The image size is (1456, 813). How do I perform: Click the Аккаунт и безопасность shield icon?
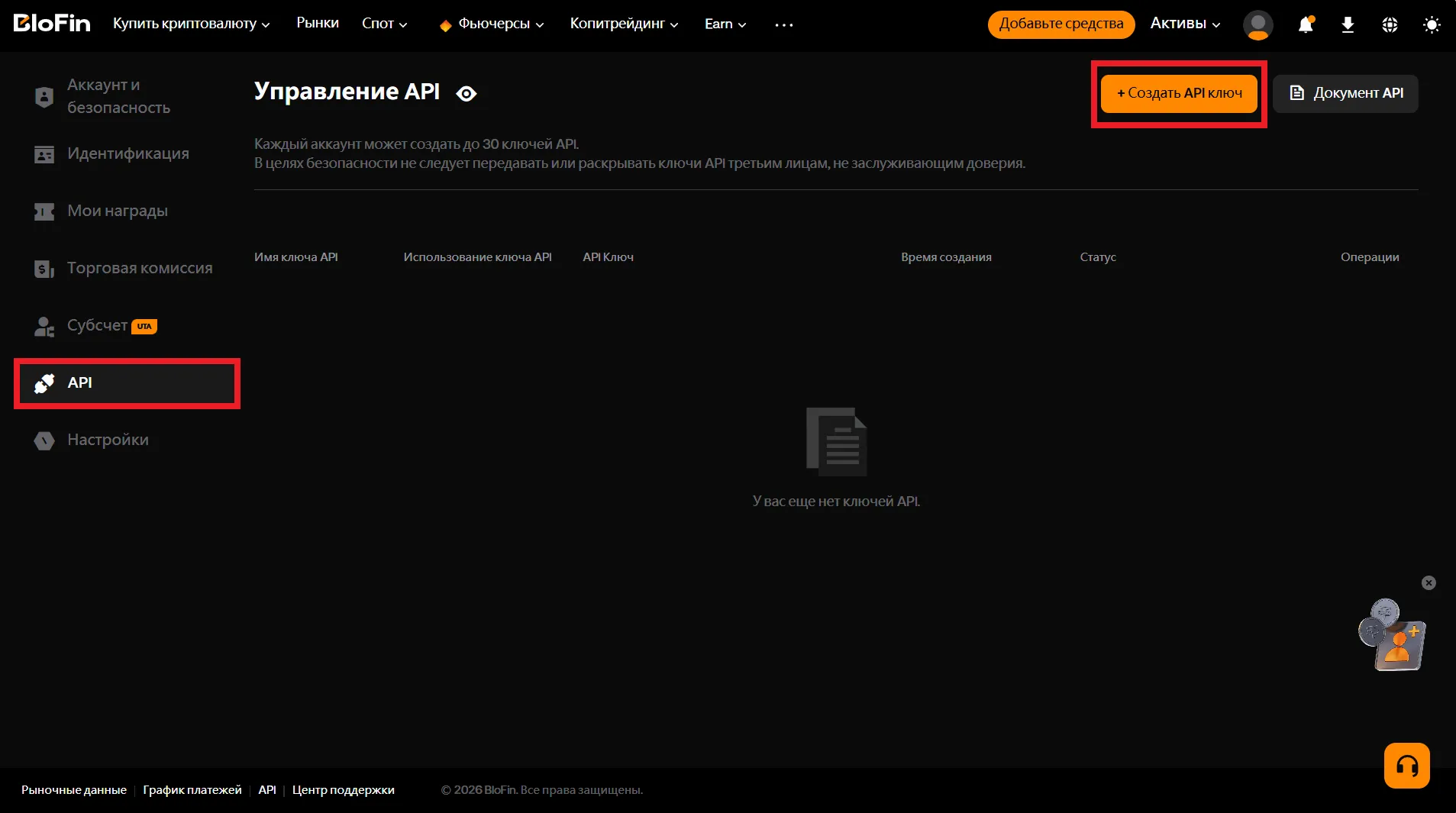point(44,97)
